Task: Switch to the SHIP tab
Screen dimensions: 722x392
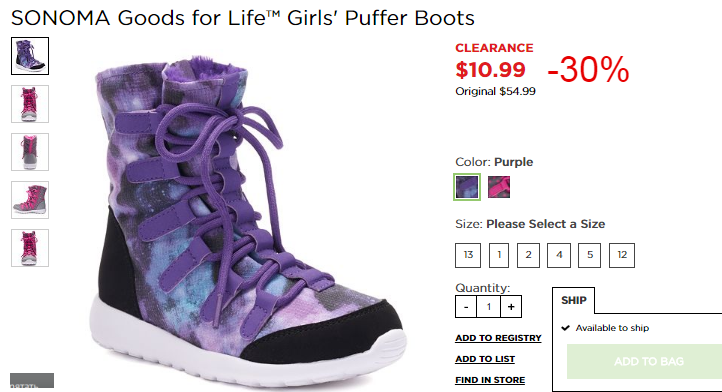Action: click(574, 300)
